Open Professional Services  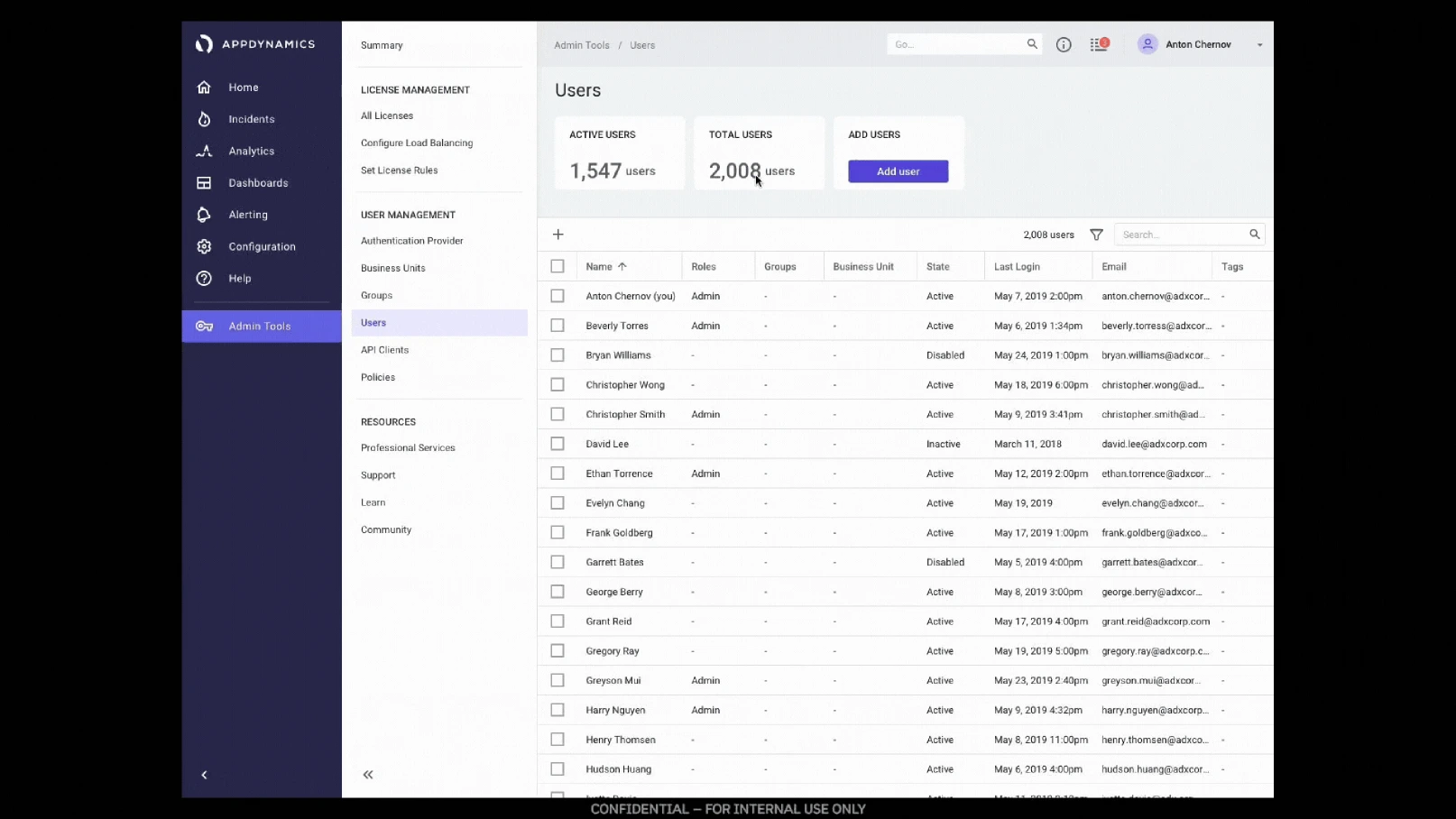(408, 447)
